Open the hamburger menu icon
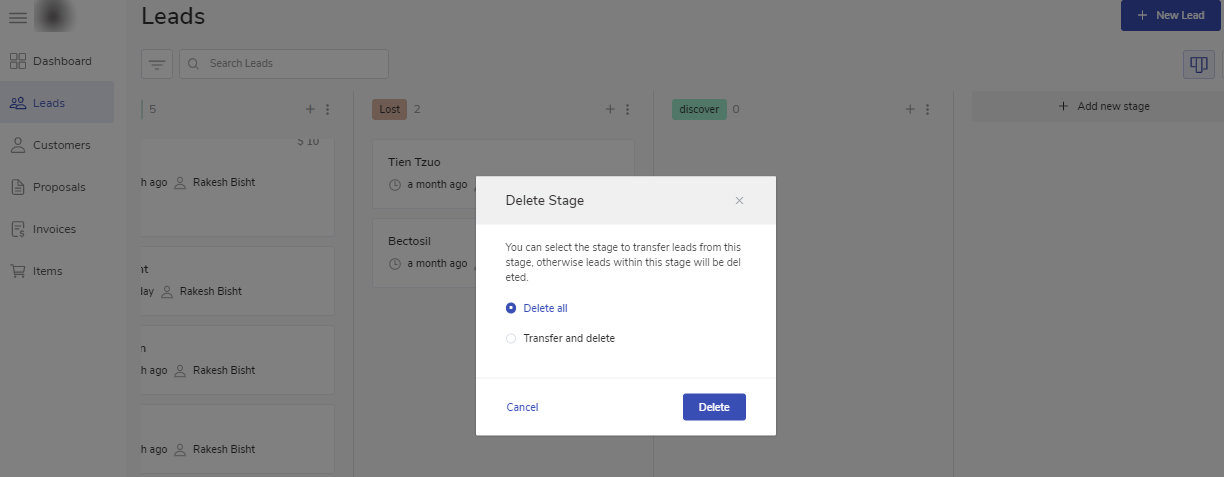 click(x=18, y=18)
